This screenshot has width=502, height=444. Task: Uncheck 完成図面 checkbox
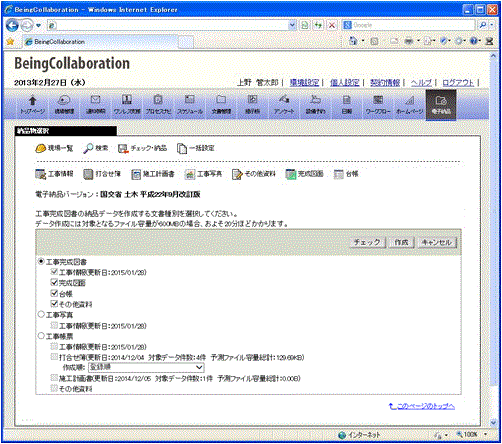[x=54, y=283]
